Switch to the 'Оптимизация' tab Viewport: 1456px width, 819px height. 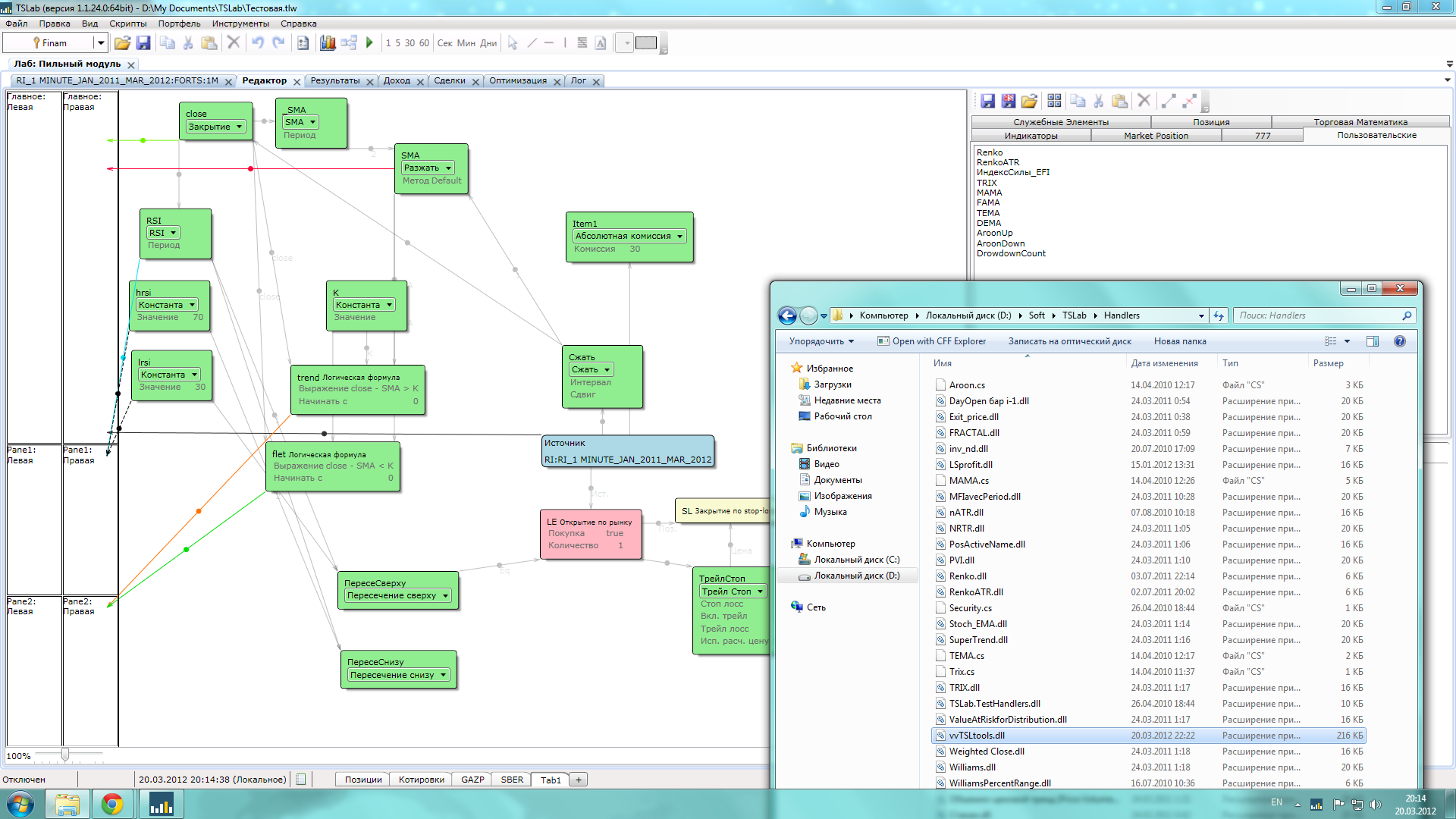[518, 80]
